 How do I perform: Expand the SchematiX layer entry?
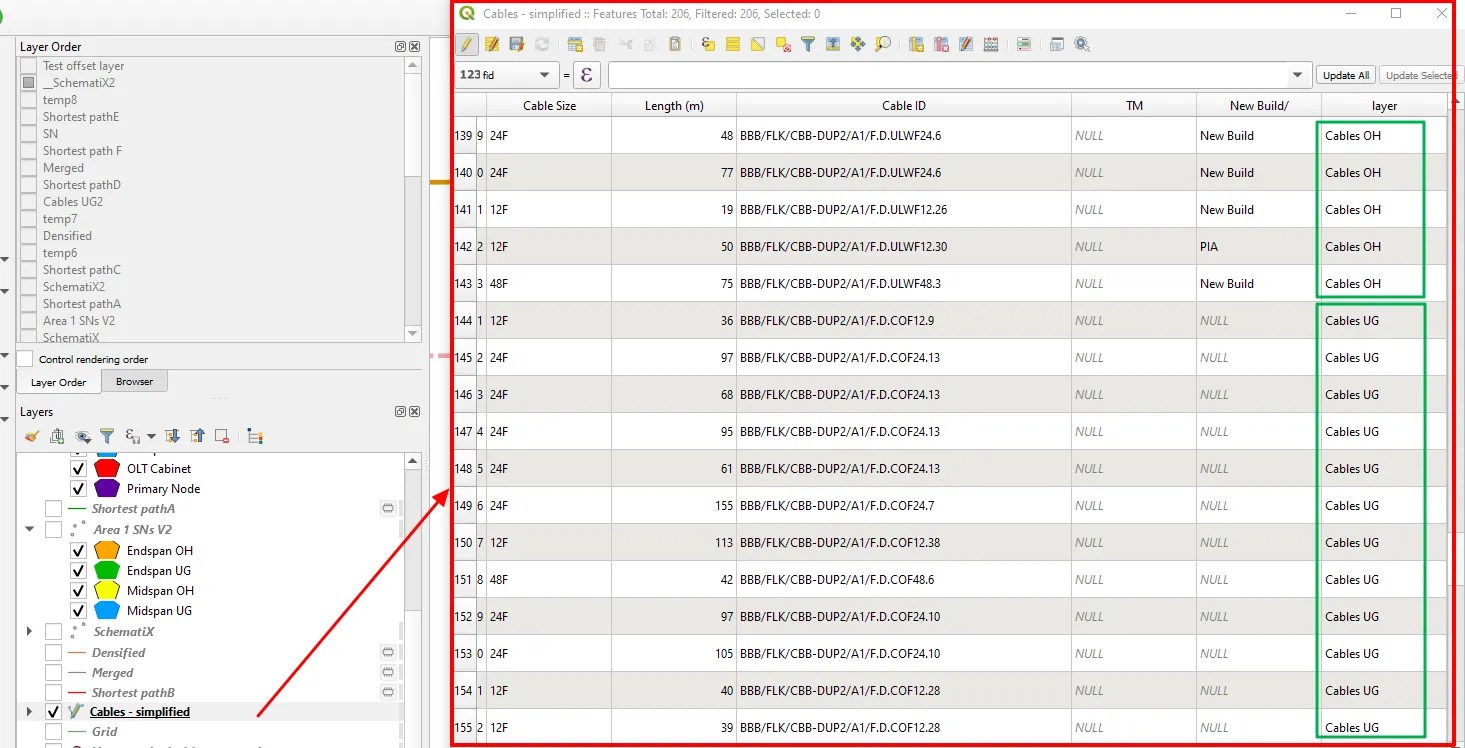[x=29, y=631]
